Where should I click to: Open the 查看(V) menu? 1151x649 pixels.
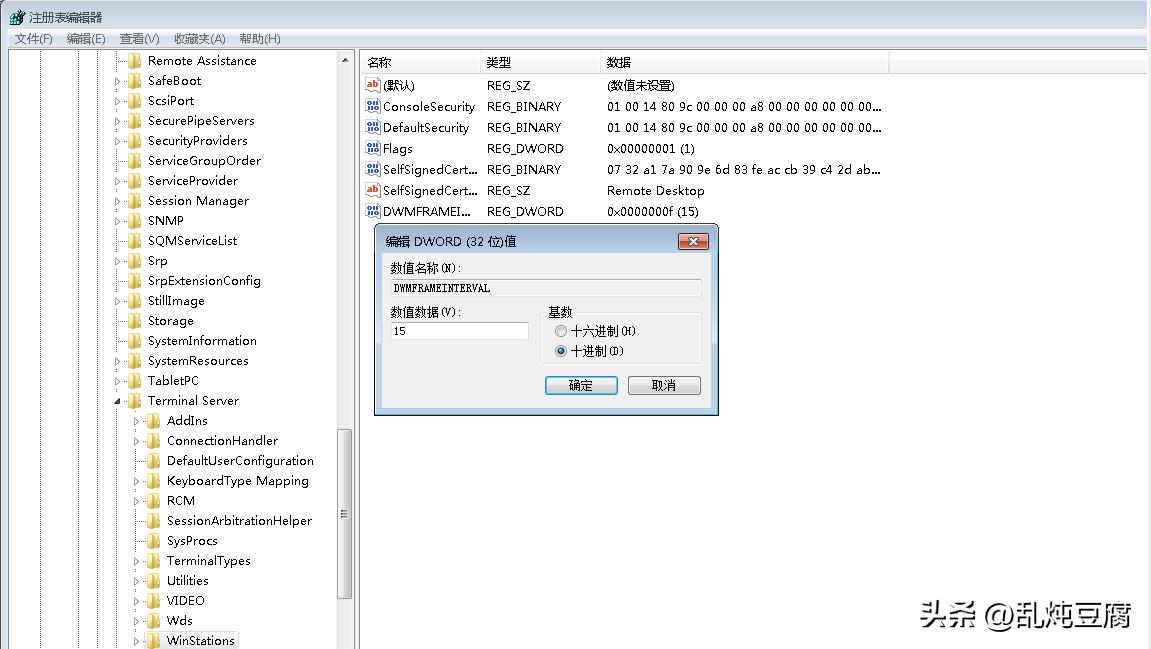point(138,38)
